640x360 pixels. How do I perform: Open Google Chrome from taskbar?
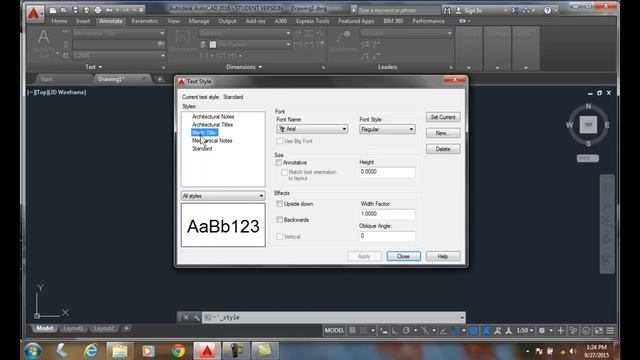[178, 351]
